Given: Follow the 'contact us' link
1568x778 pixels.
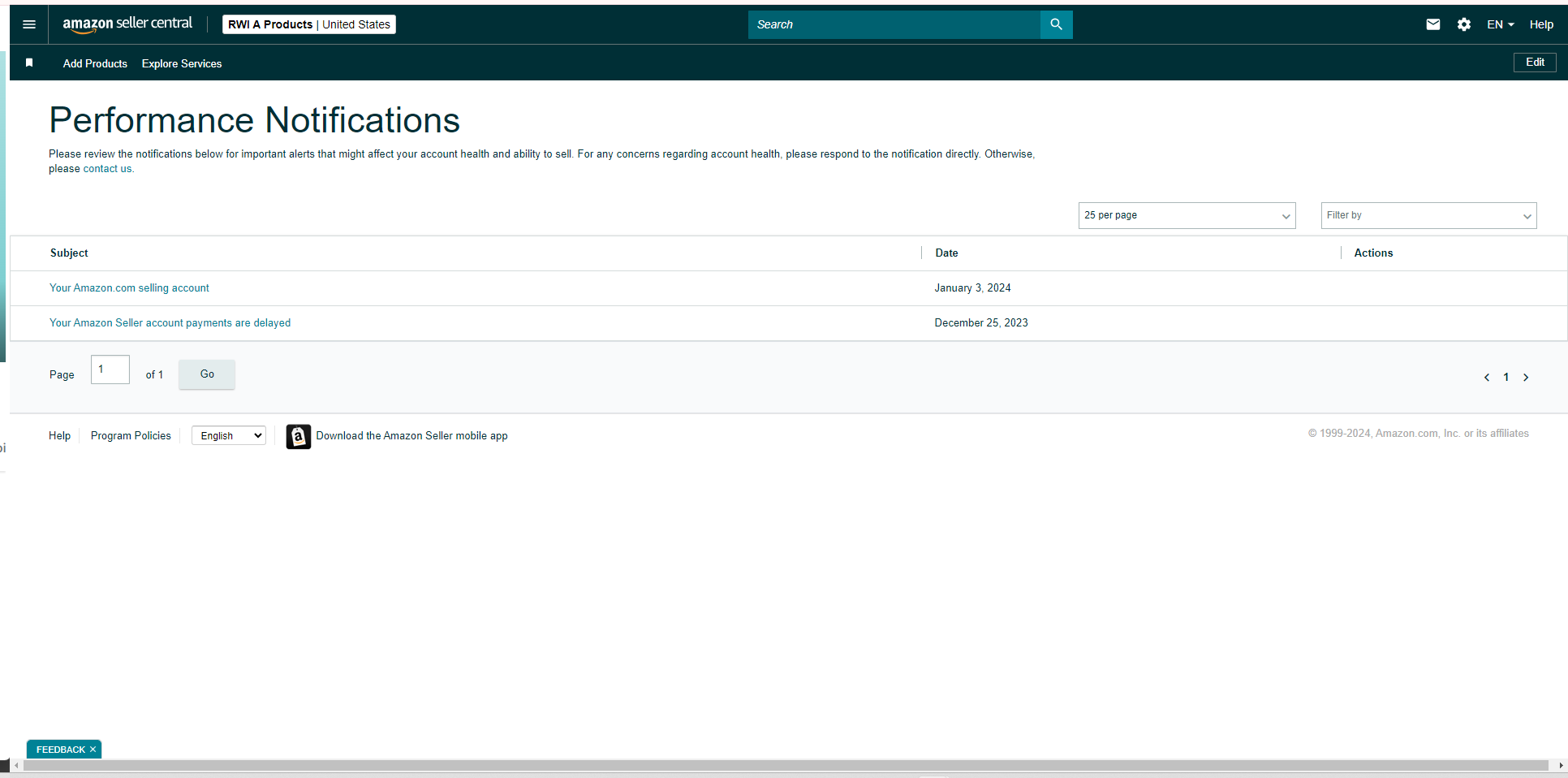Looking at the screenshot, I should (107, 169).
